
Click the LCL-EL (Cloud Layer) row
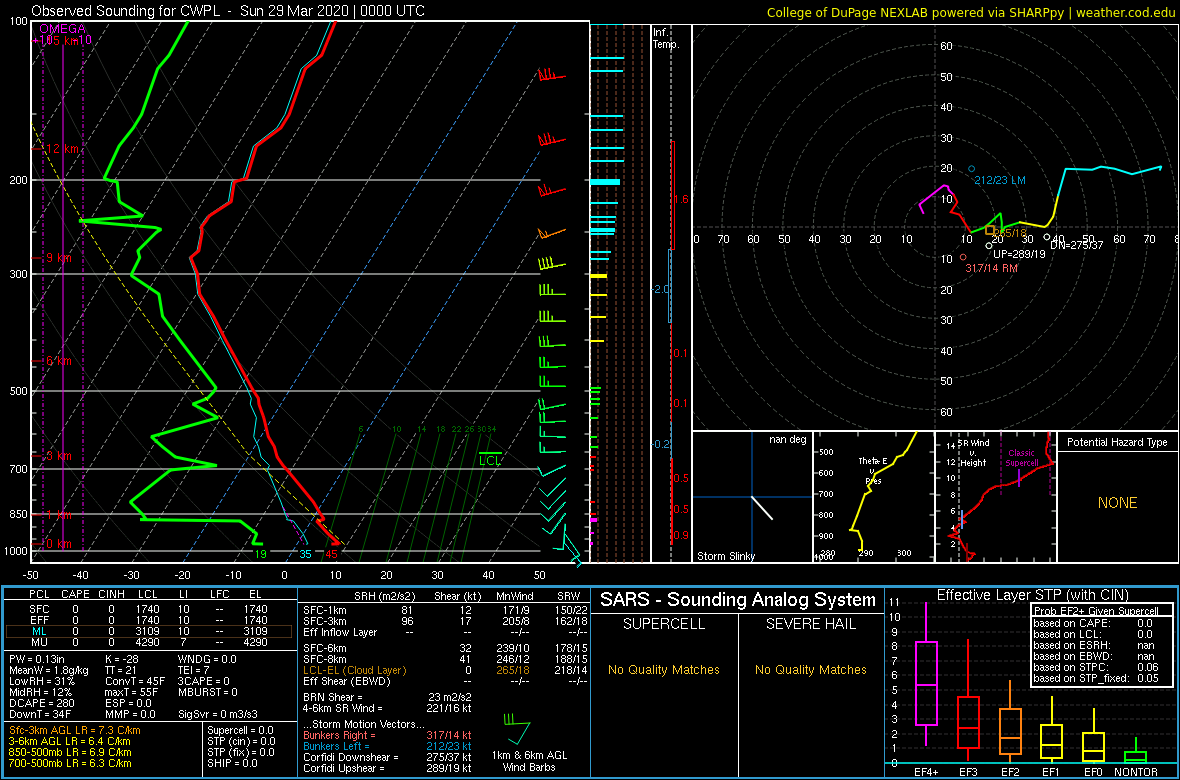pos(446,669)
